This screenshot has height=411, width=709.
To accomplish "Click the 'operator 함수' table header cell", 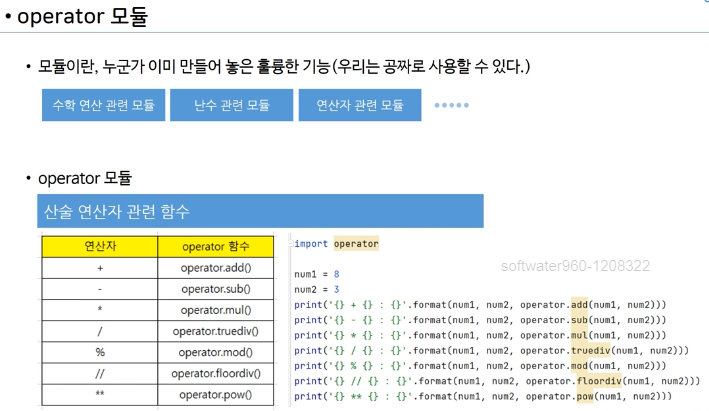I will [x=216, y=246].
